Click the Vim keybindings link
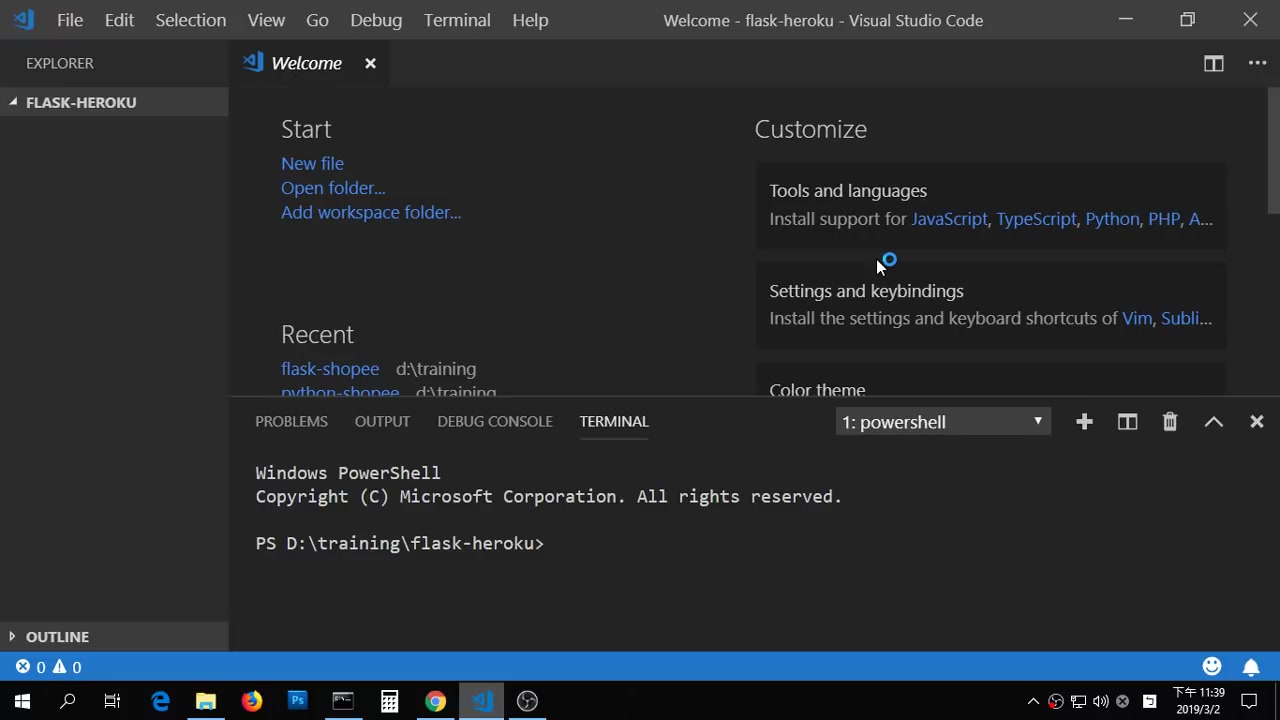The height and width of the screenshot is (720, 1280). 1137,318
